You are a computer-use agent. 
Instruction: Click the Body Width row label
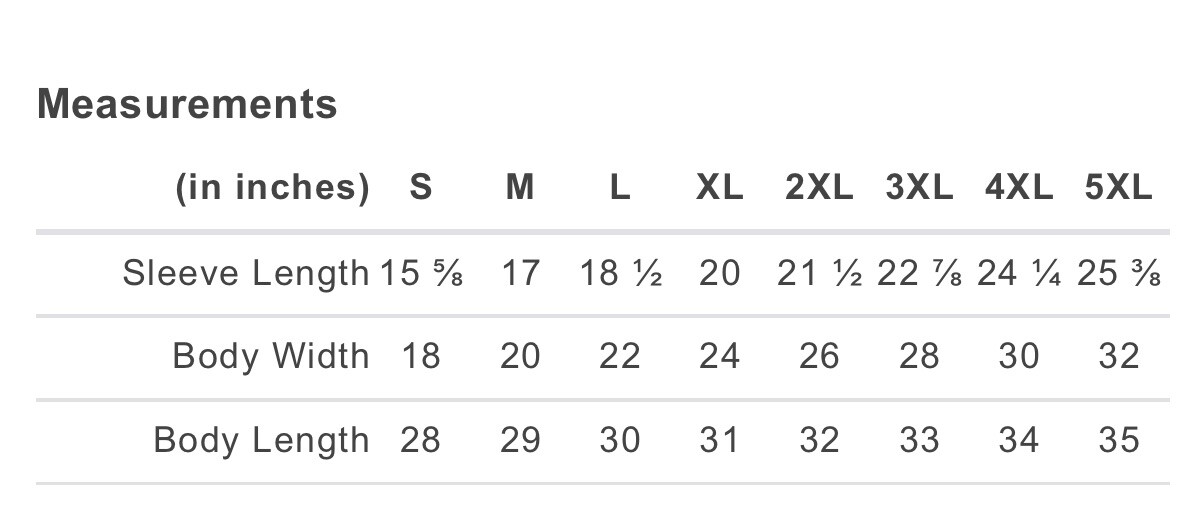point(271,356)
